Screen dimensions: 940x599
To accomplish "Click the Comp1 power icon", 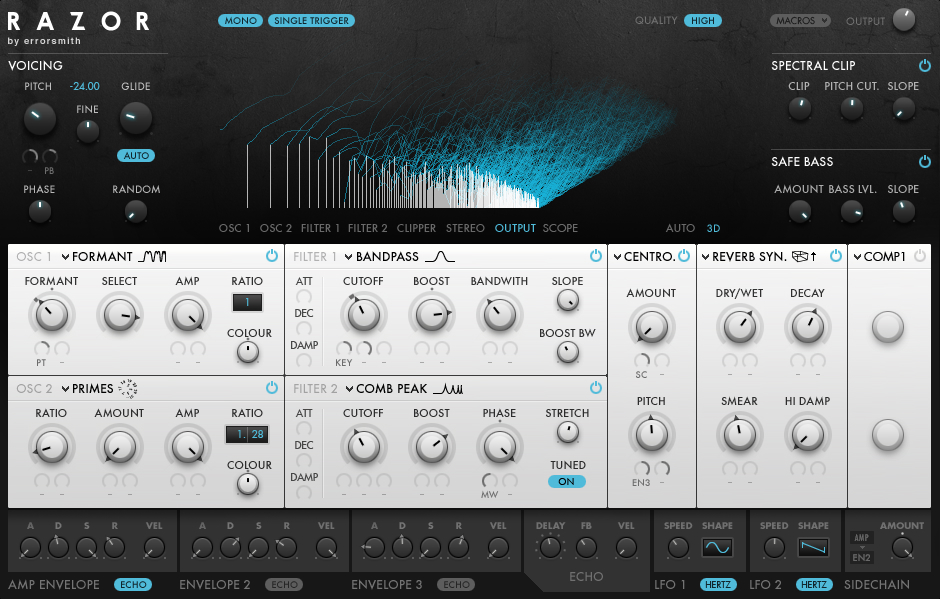I will (919, 257).
